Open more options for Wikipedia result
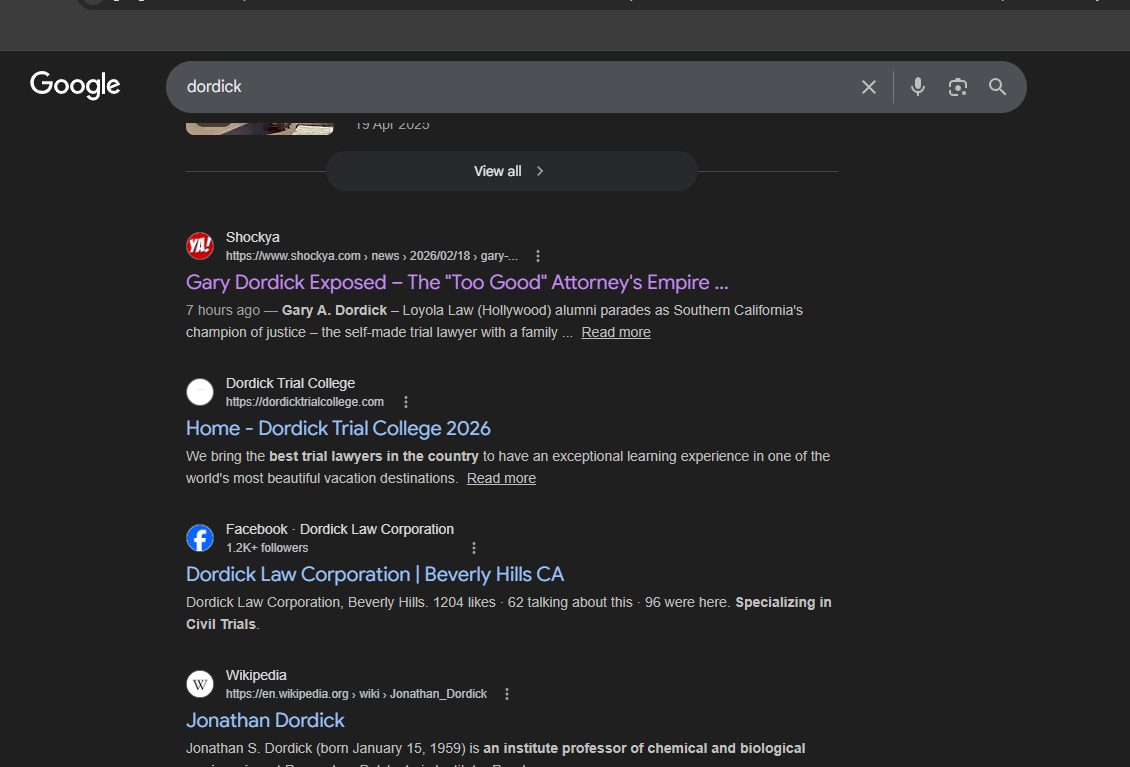 tap(507, 694)
